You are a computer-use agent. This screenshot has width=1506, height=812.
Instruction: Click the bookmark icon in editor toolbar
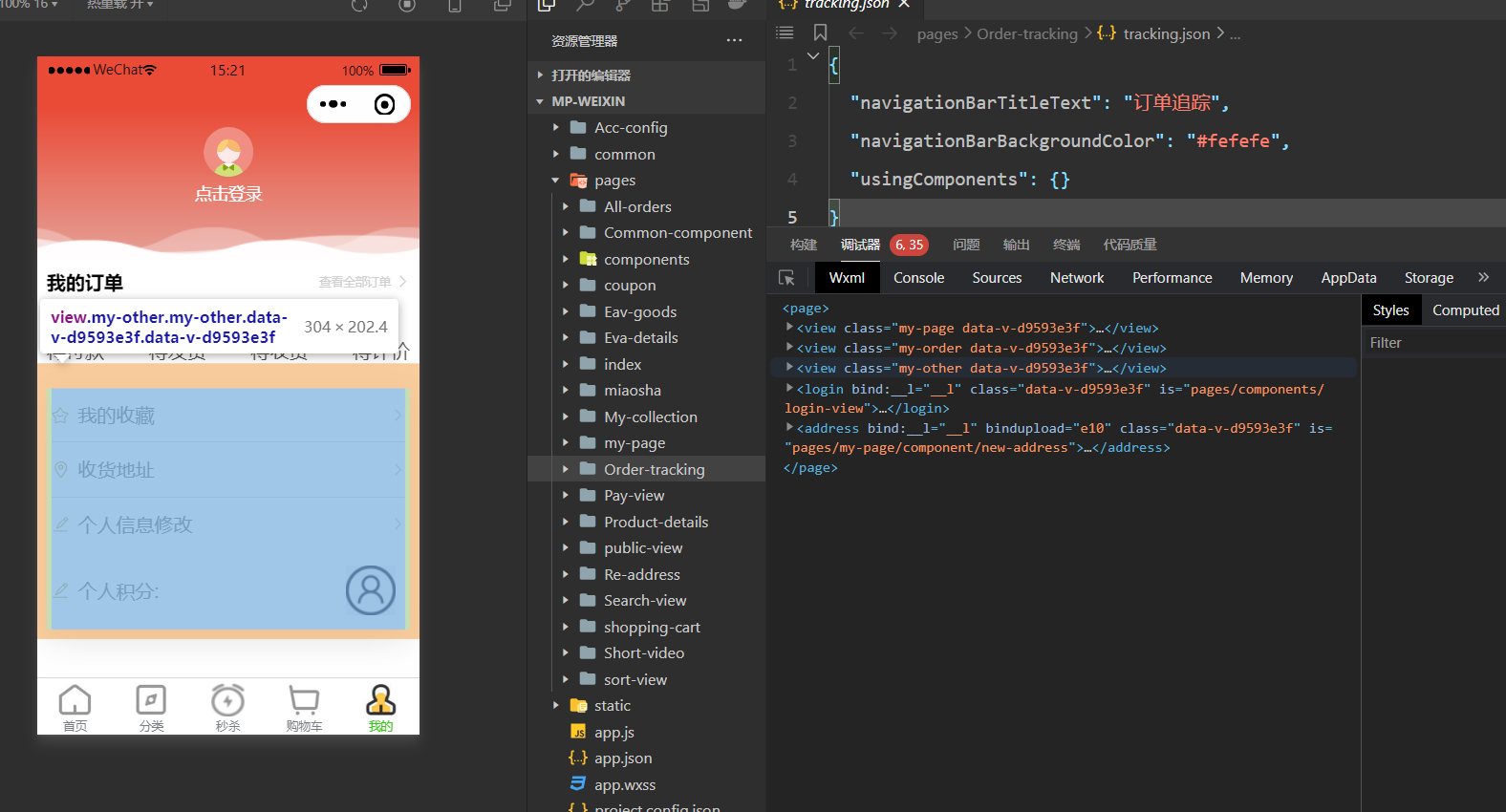point(820,33)
